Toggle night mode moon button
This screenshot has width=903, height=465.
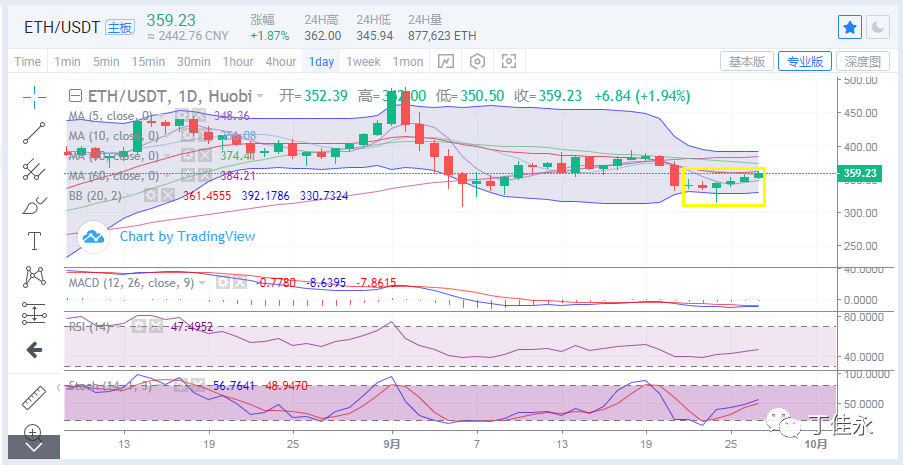coord(878,27)
